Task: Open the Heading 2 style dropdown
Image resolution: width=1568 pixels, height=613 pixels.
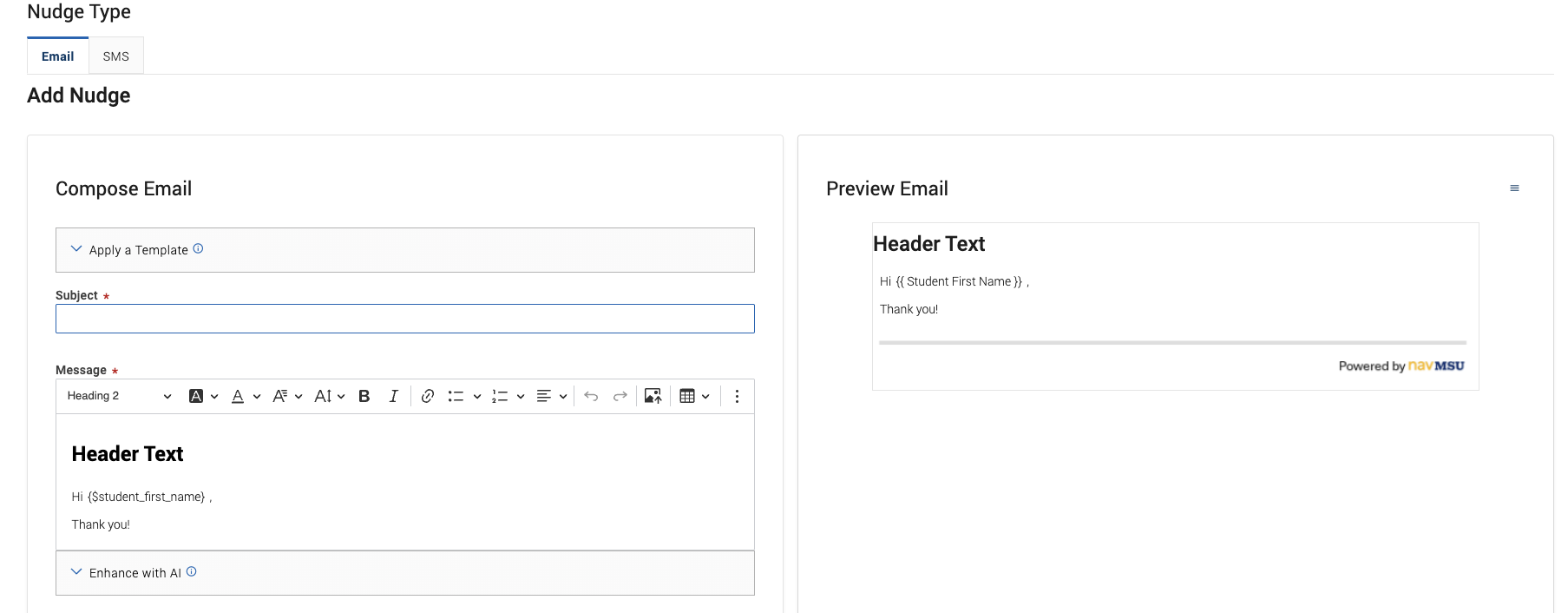Action: (119, 396)
